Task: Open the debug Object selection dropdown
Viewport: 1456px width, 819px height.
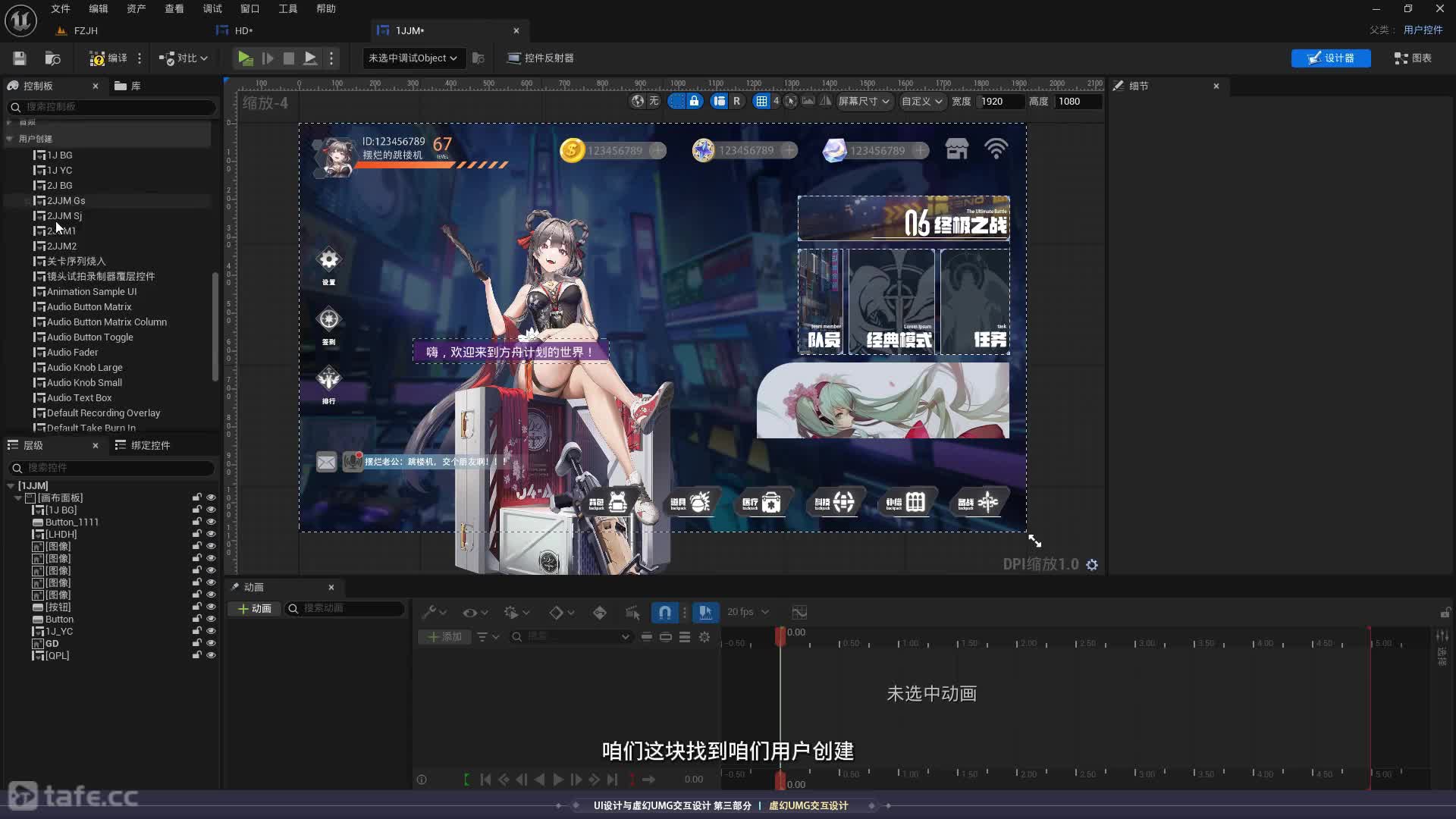Action: point(413,58)
